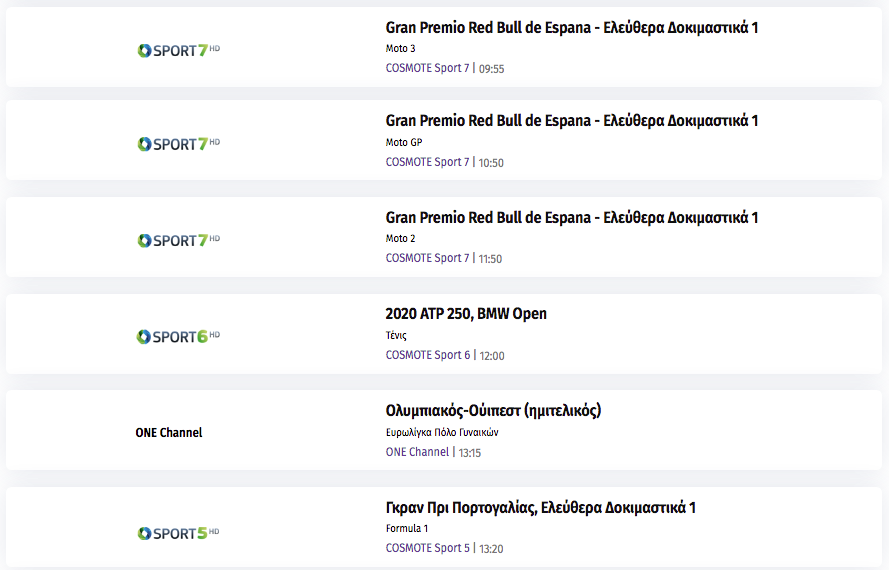Select the Moto 3 Gran Premio title
Screen dimensions: 889x570
tap(572, 28)
